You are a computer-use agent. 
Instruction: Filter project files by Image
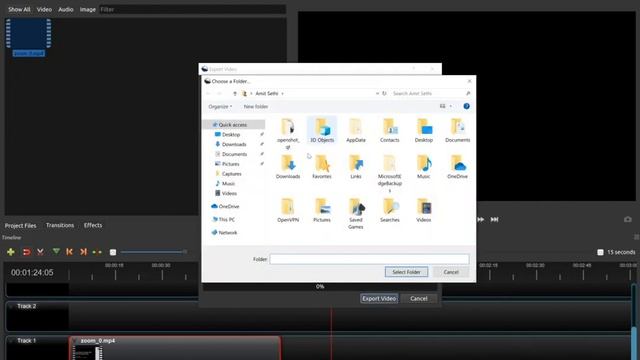pos(88,9)
